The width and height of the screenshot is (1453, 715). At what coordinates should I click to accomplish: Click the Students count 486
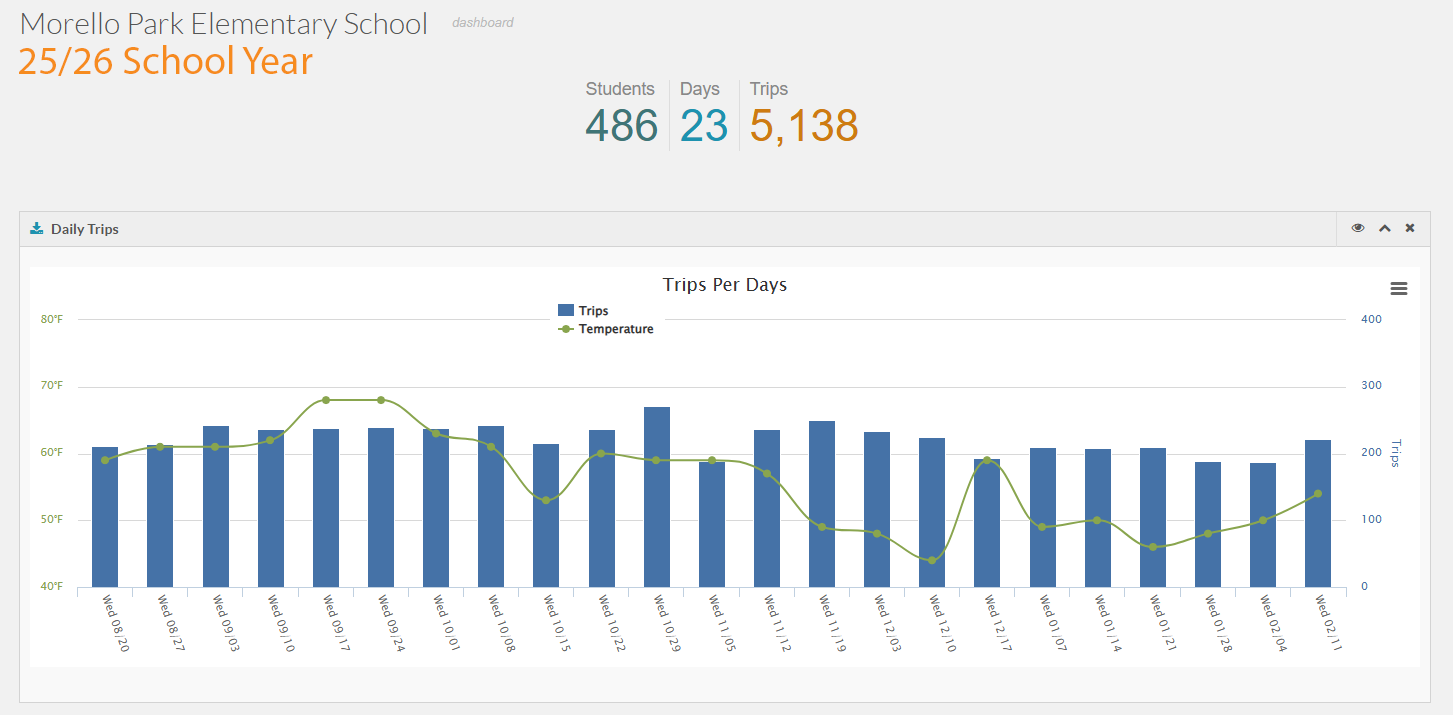[x=621, y=126]
